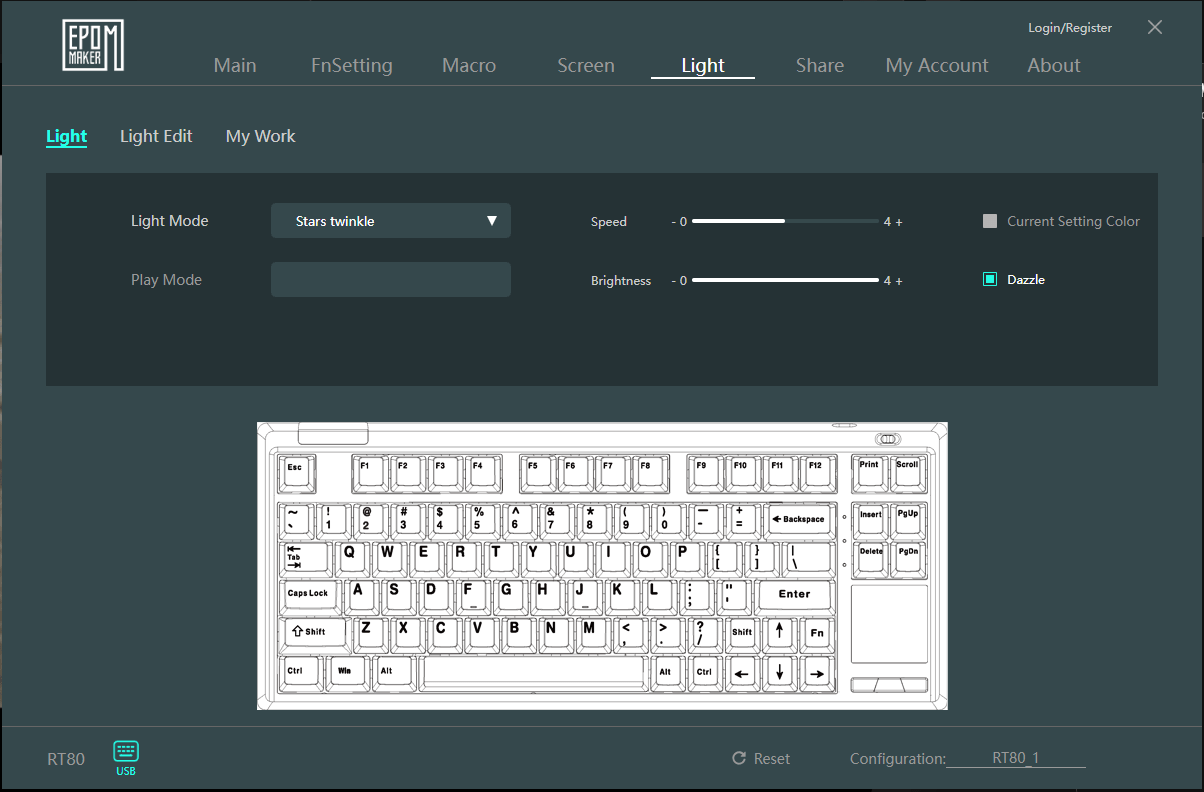
Task: Enable the Current Setting Color checkbox
Action: click(x=990, y=222)
